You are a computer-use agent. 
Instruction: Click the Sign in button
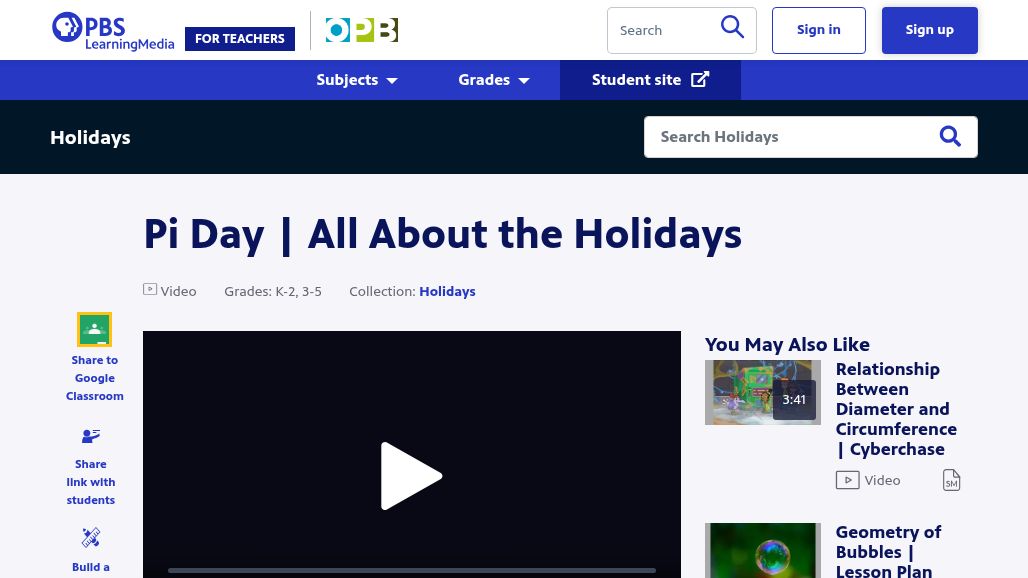click(x=819, y=30)
